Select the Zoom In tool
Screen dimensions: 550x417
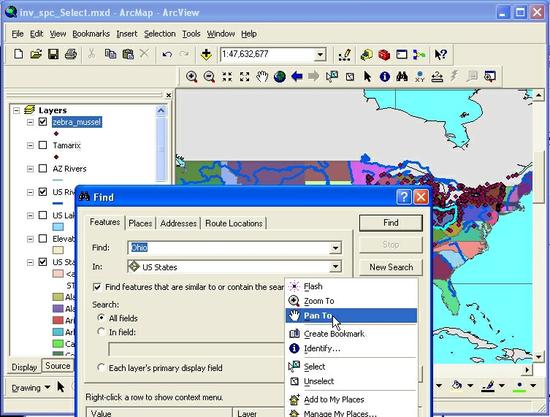[x=192, y=76]
